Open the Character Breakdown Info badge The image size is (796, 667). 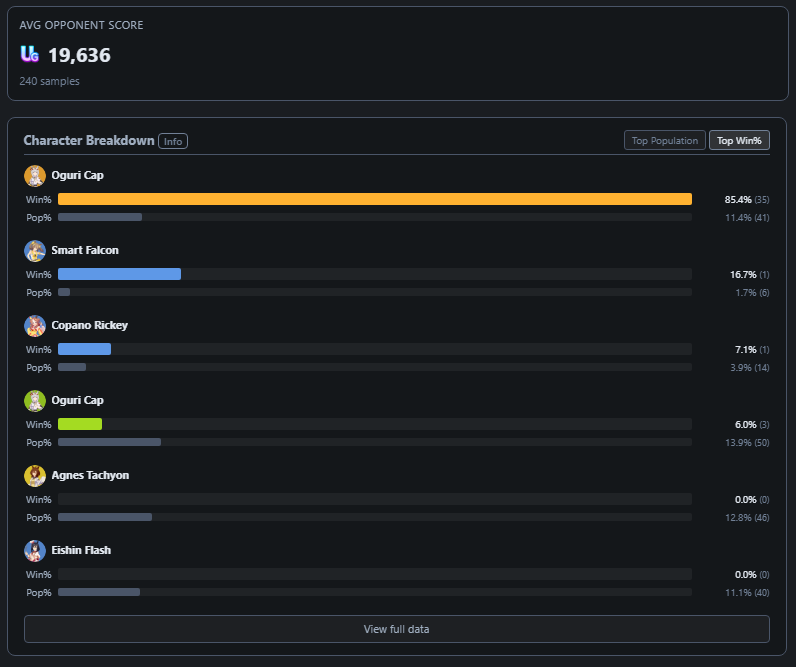173,141
